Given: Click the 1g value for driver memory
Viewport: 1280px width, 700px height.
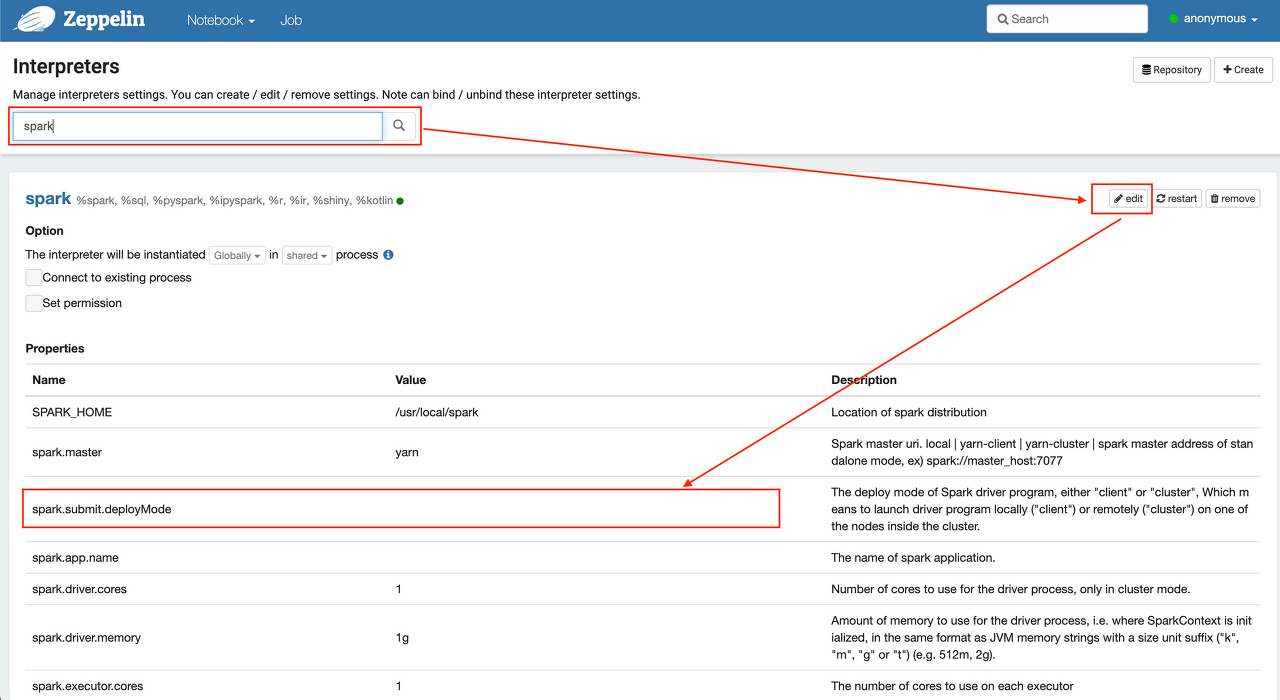Looking at the screenshot, I should point(402,637).
